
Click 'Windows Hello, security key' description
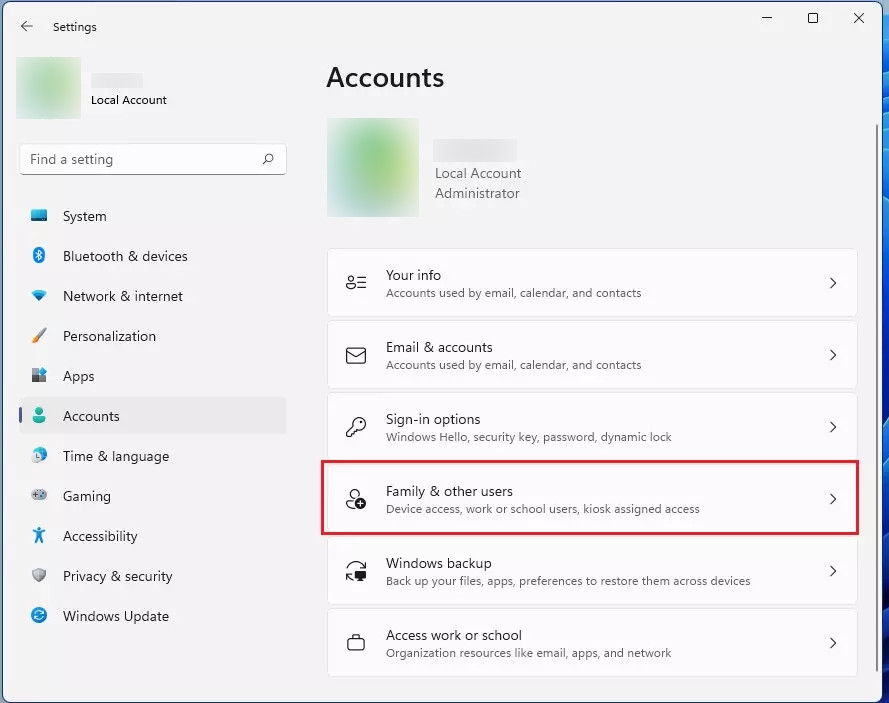[528, 437]
